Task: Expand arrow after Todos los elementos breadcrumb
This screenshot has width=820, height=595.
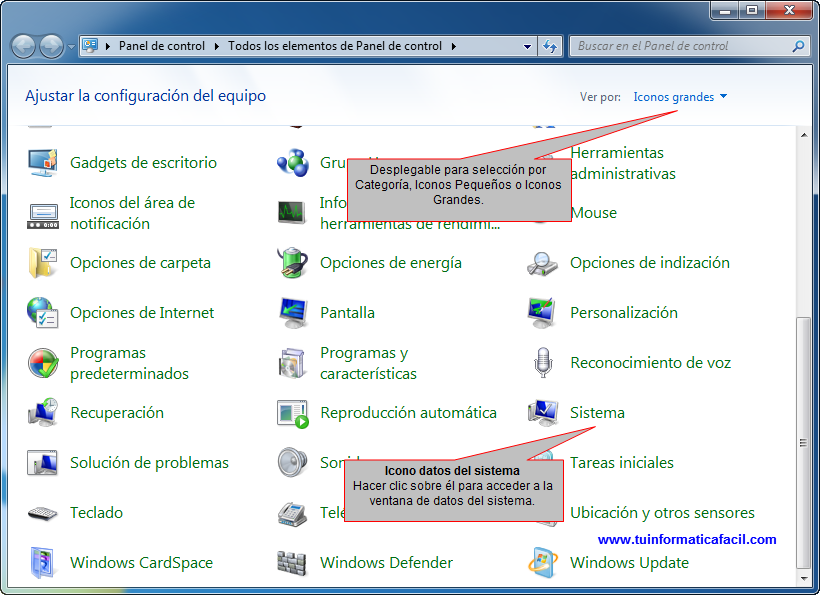Action: click(x=453, y=46)
